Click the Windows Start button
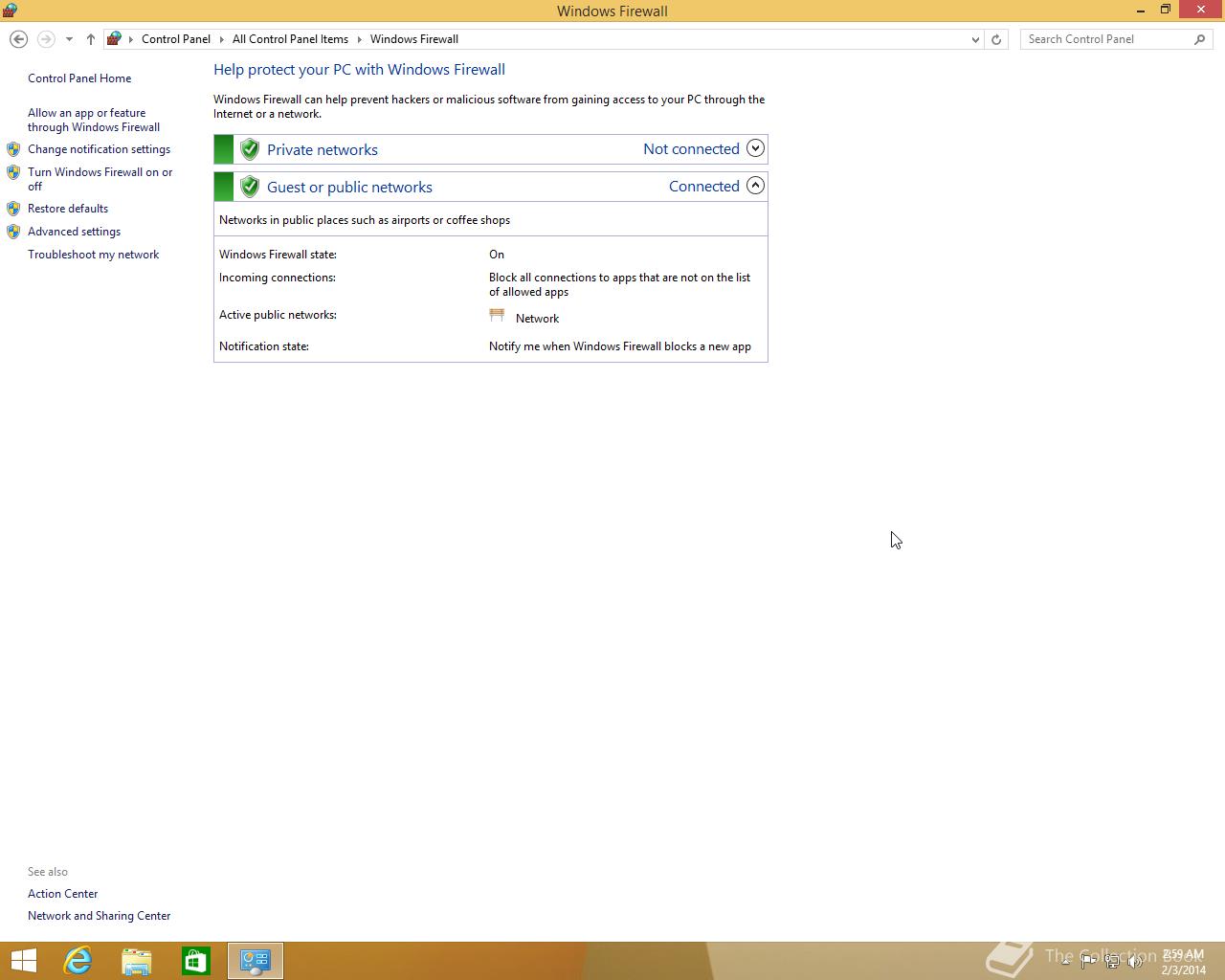 23,961
